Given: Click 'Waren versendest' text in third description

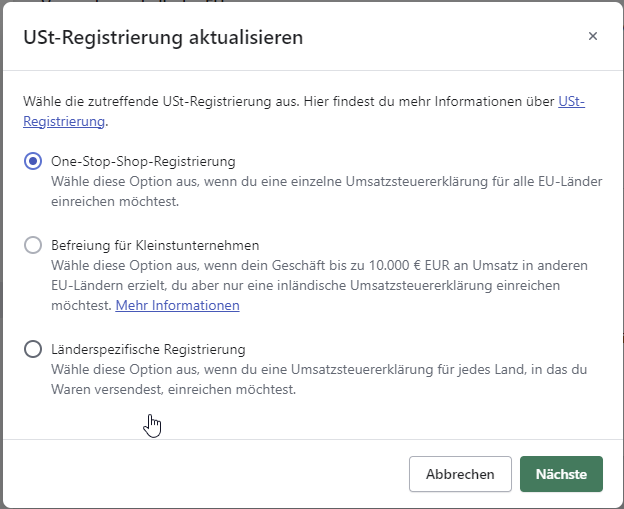Looking at the screenshot, I should click(105, 390).
